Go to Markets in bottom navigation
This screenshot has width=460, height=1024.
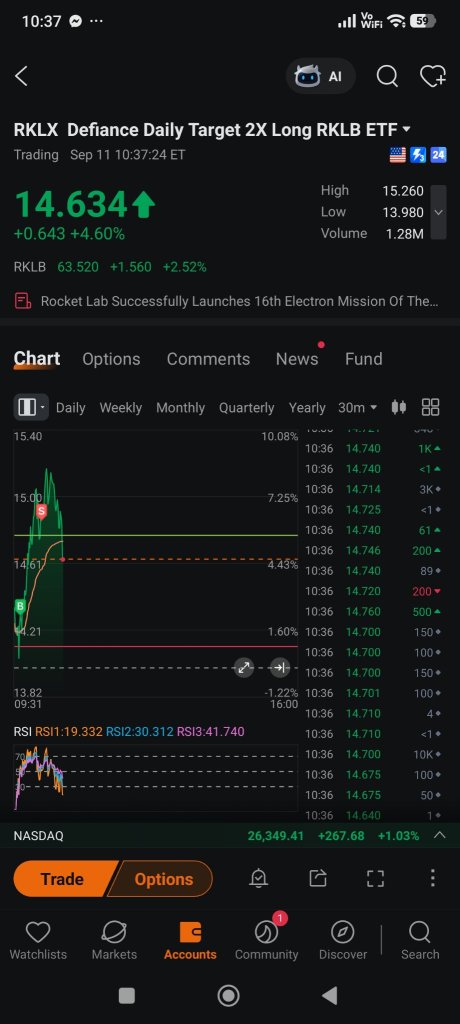(x=114, y=941)
